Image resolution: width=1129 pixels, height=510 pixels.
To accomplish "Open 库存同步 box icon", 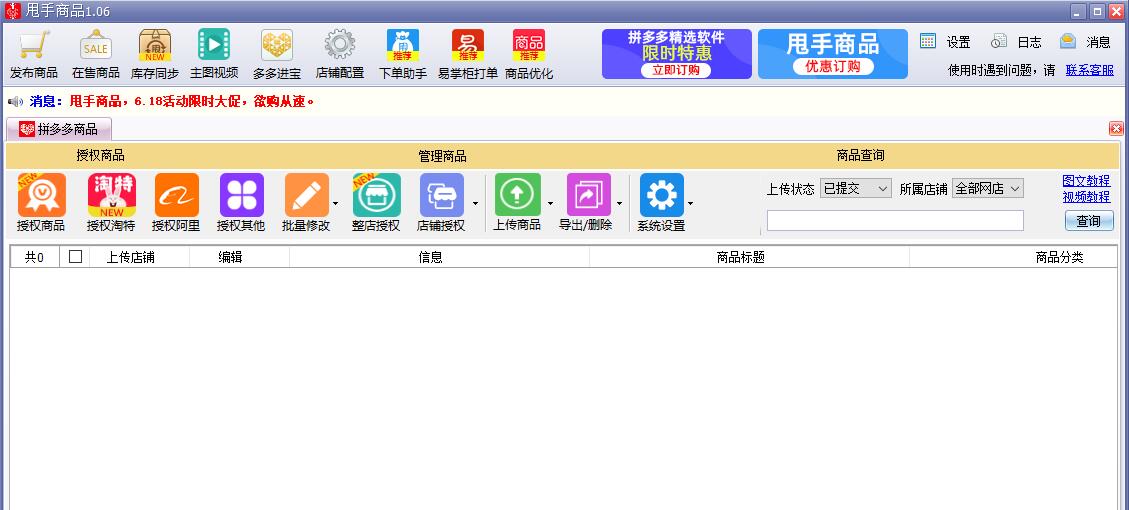I will click(155, 45).
